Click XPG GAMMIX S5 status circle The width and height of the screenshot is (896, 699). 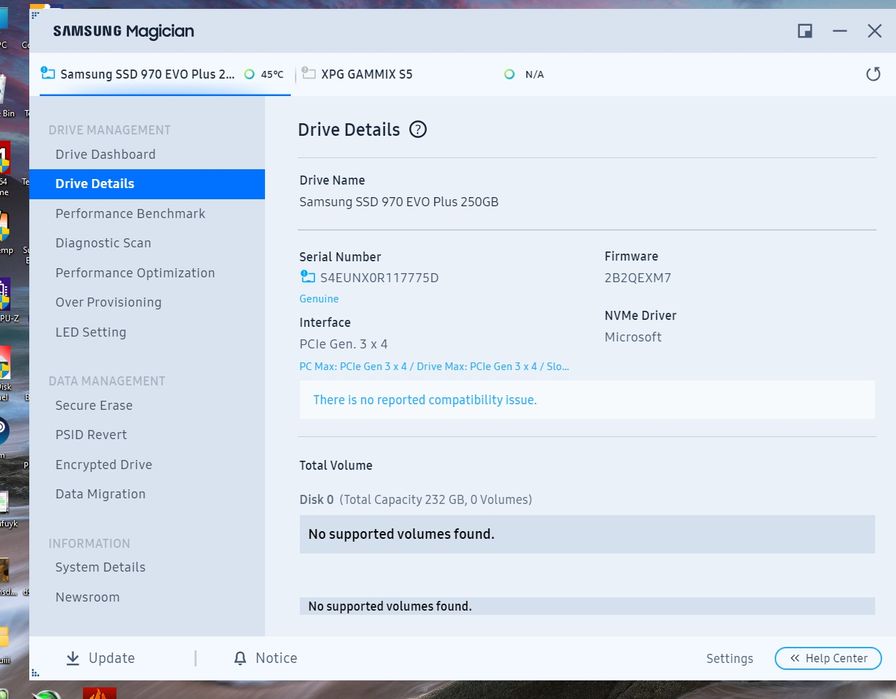coord(509,74)
